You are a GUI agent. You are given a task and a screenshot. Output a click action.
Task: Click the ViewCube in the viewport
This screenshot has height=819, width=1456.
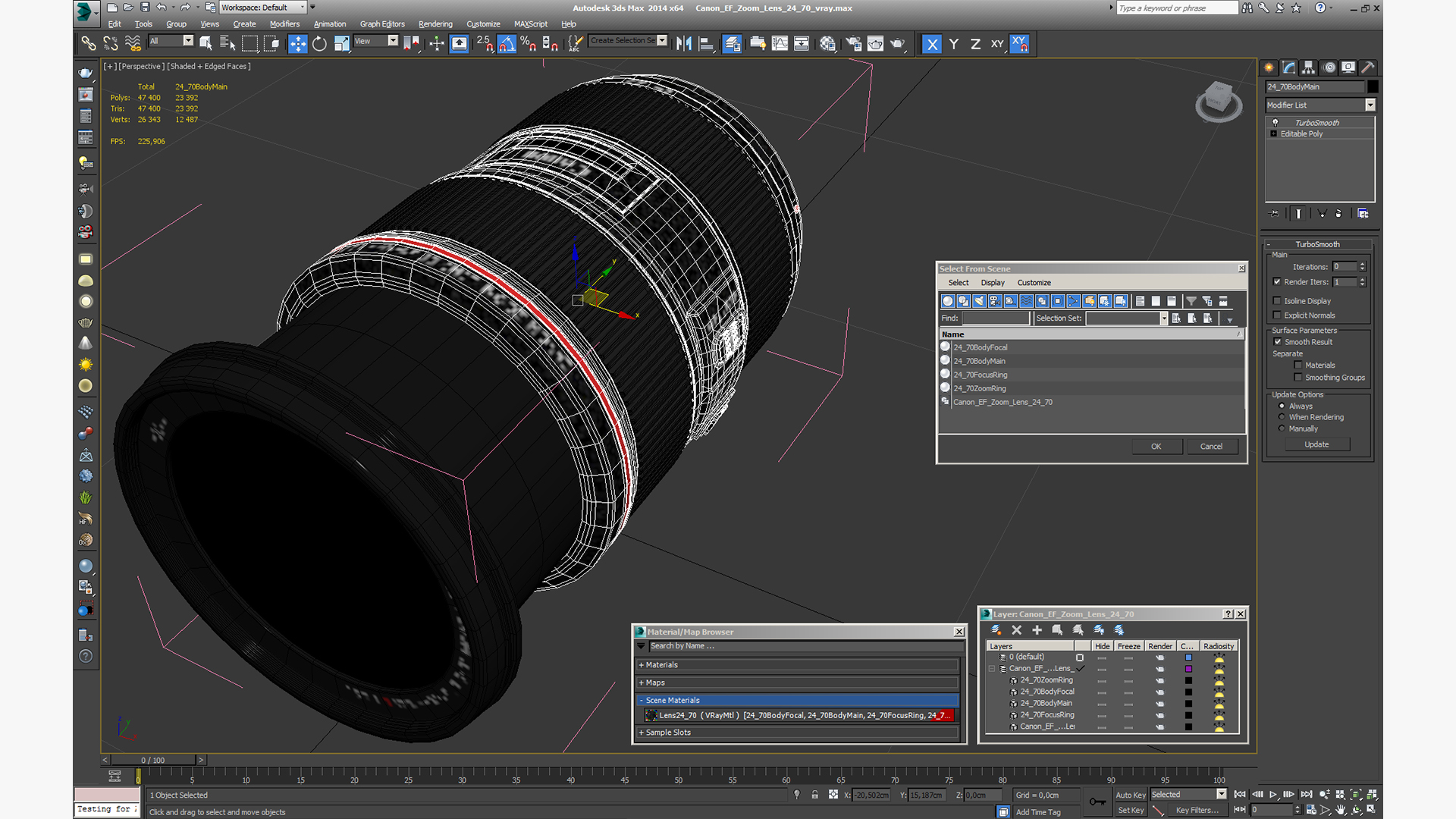[1219, 101]
